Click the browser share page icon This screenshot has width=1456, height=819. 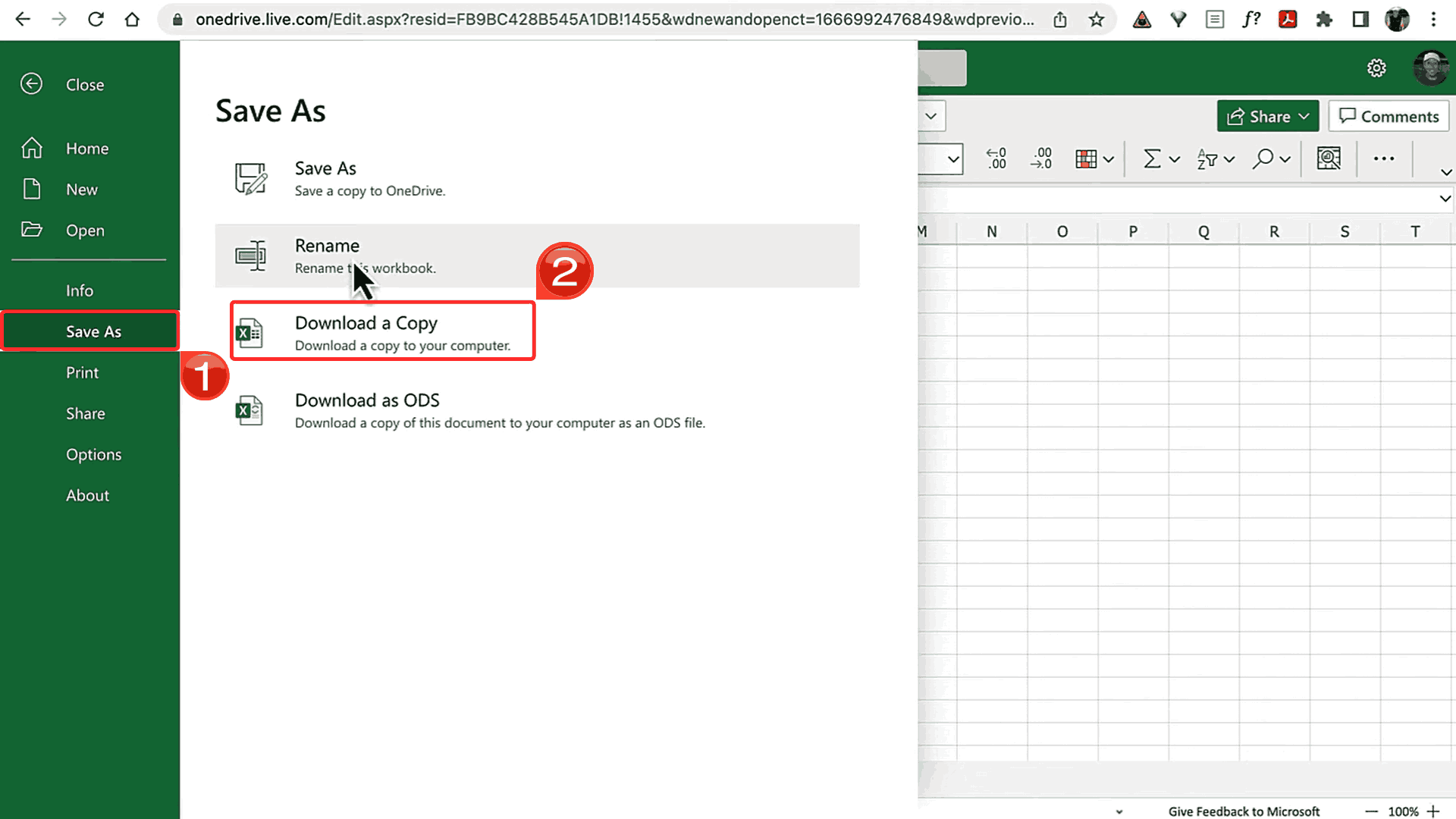pos(1060,19)
